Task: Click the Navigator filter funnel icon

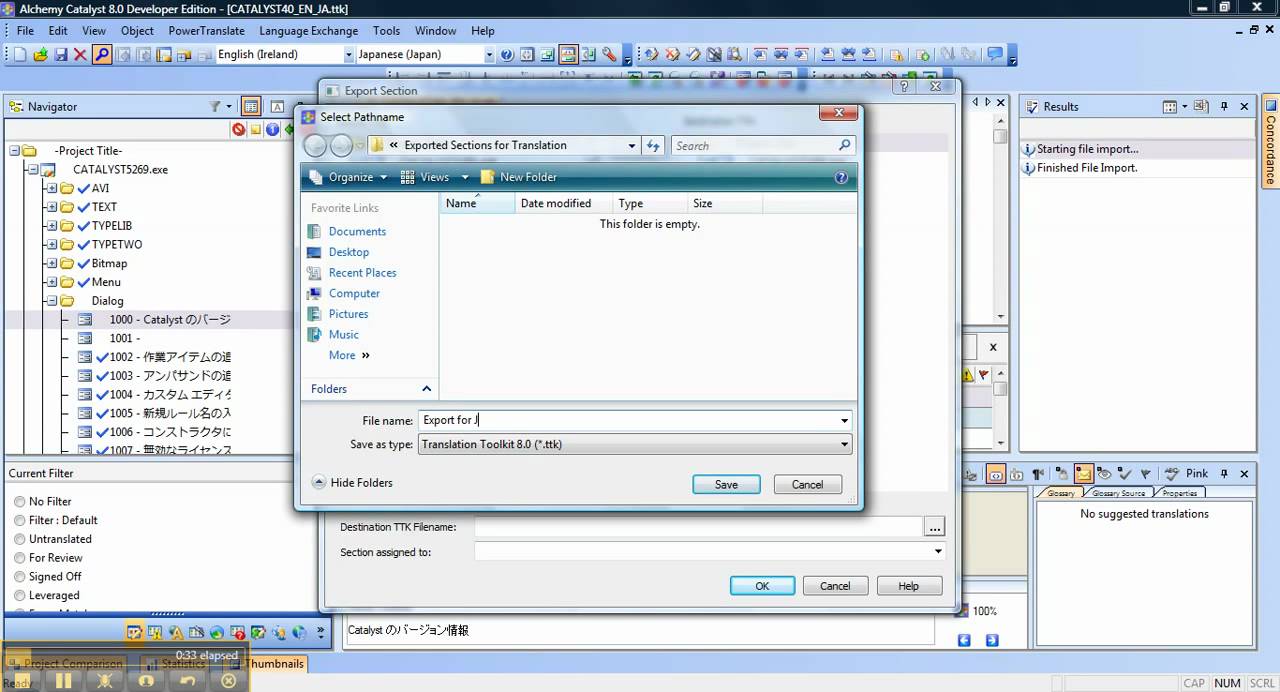Action: (x=215, y=106)
